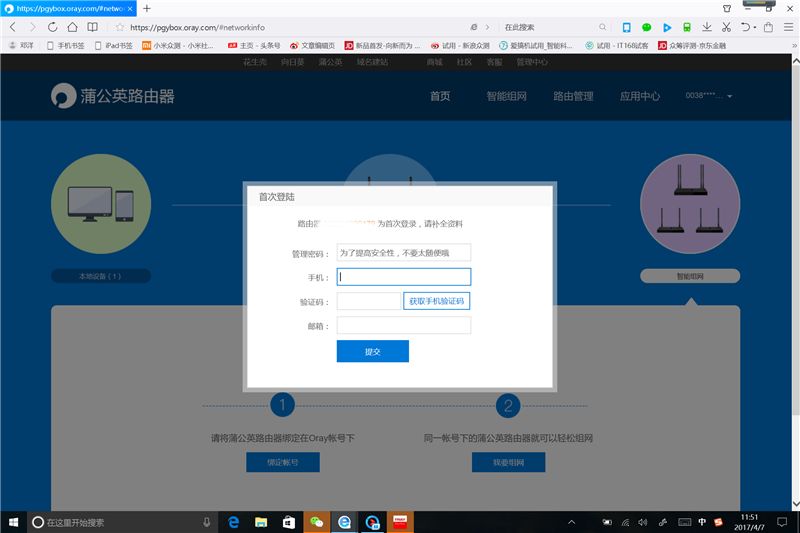The image size is (800, 533).
Task: Click 管理中心 in the top black bar
Action: tap(532, 62)
